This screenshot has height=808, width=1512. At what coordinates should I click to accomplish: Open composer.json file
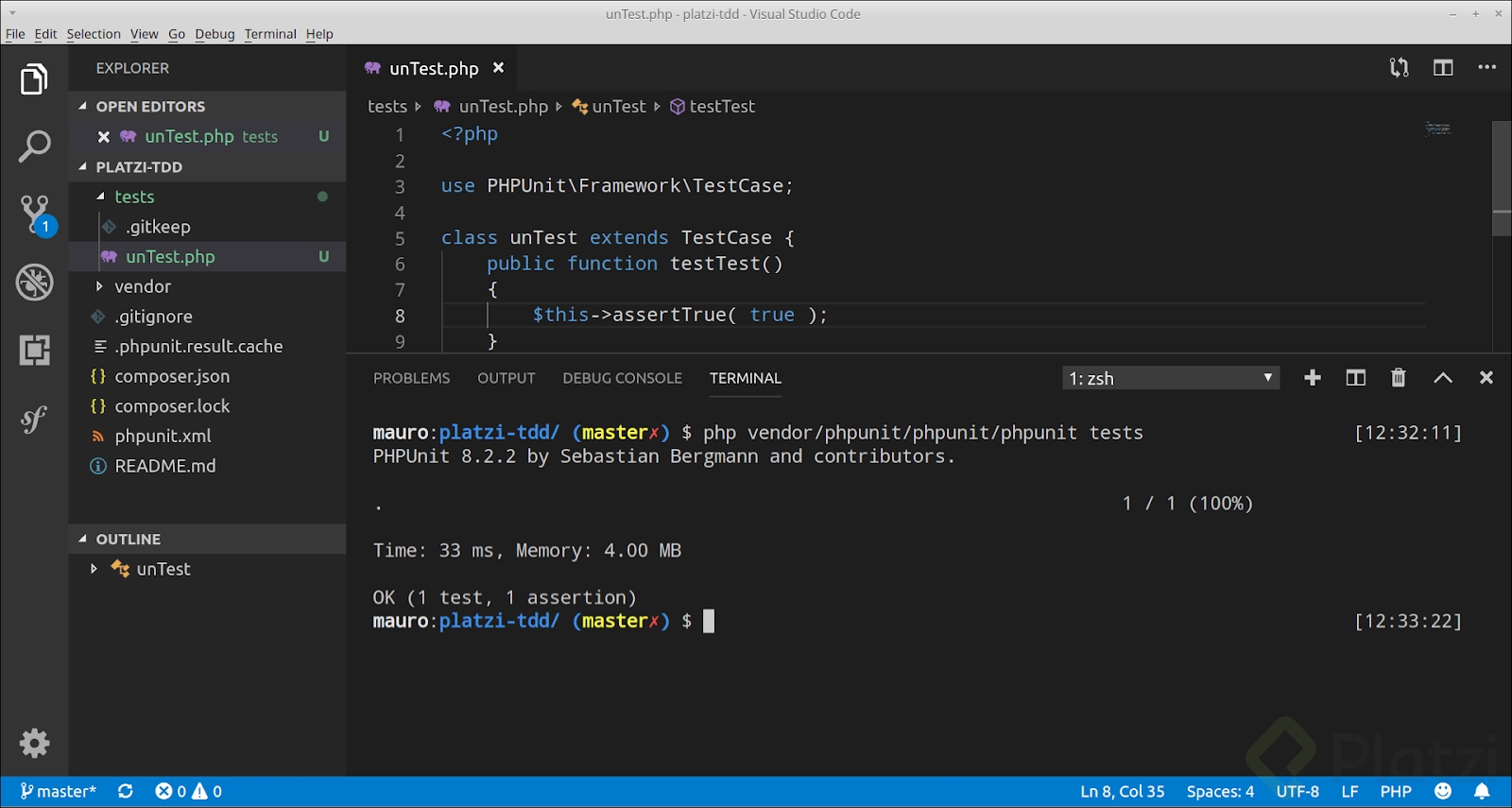[x=207, y=376]
